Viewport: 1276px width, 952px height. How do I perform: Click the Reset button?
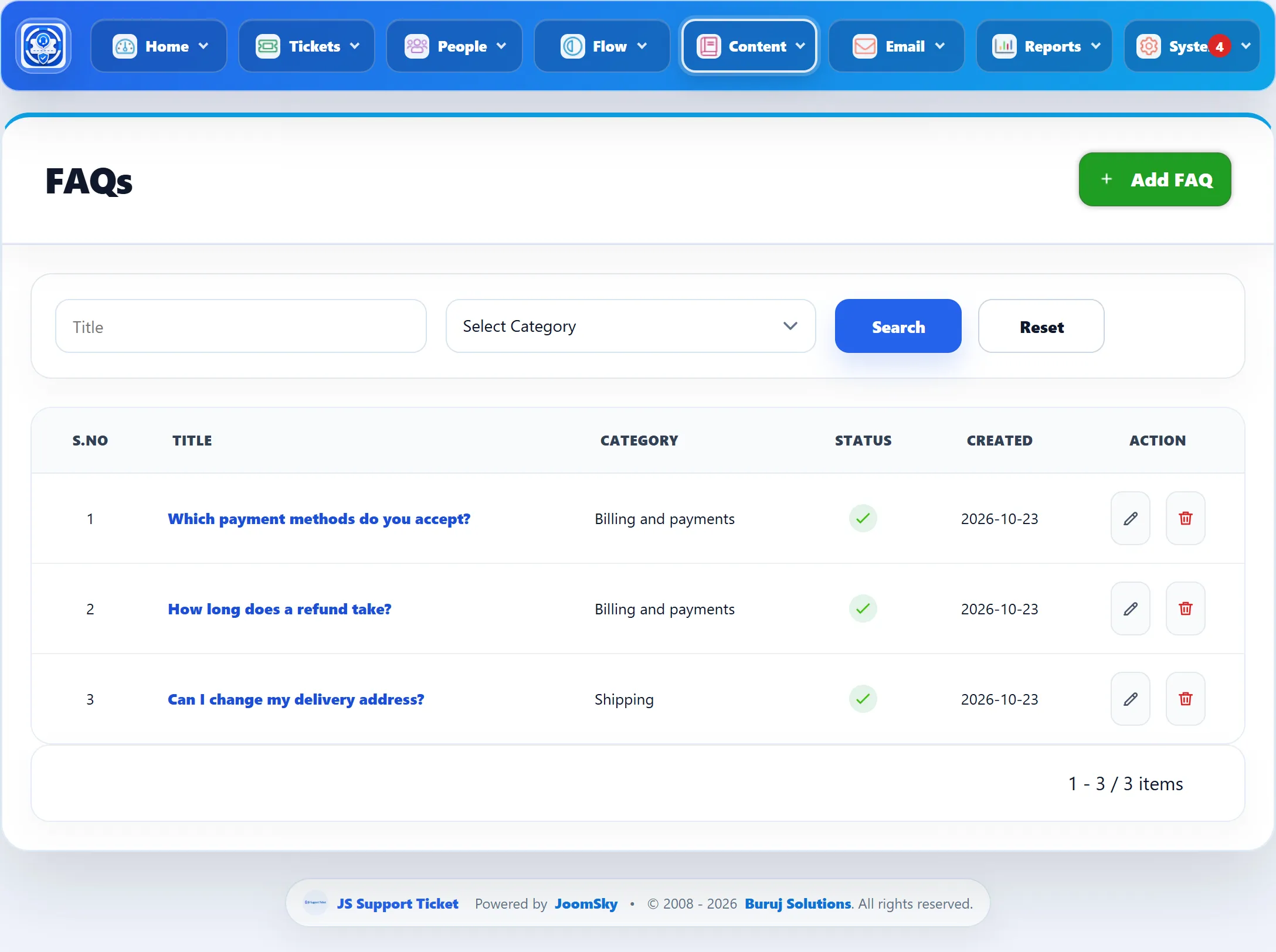coord(1041,326)
